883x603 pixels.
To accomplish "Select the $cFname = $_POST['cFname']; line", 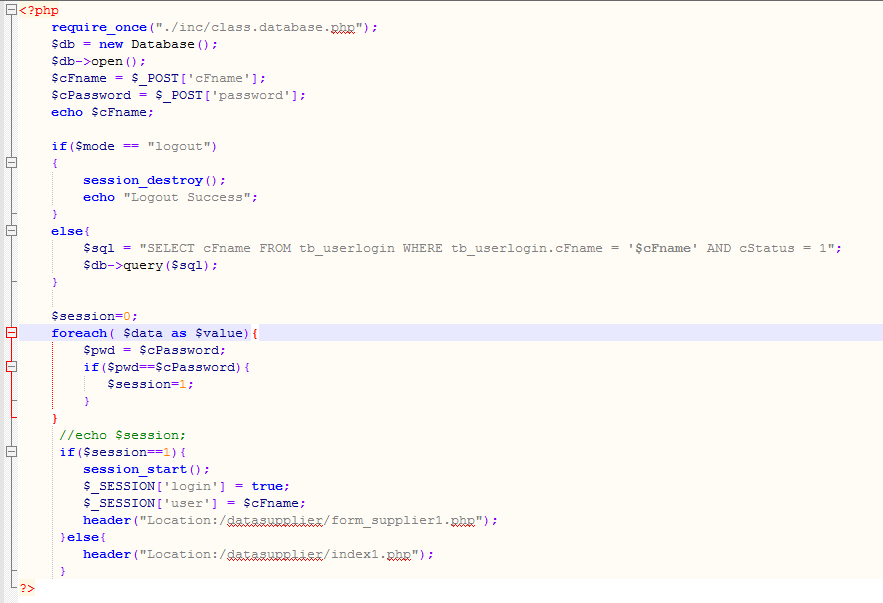I will point(158,78).
